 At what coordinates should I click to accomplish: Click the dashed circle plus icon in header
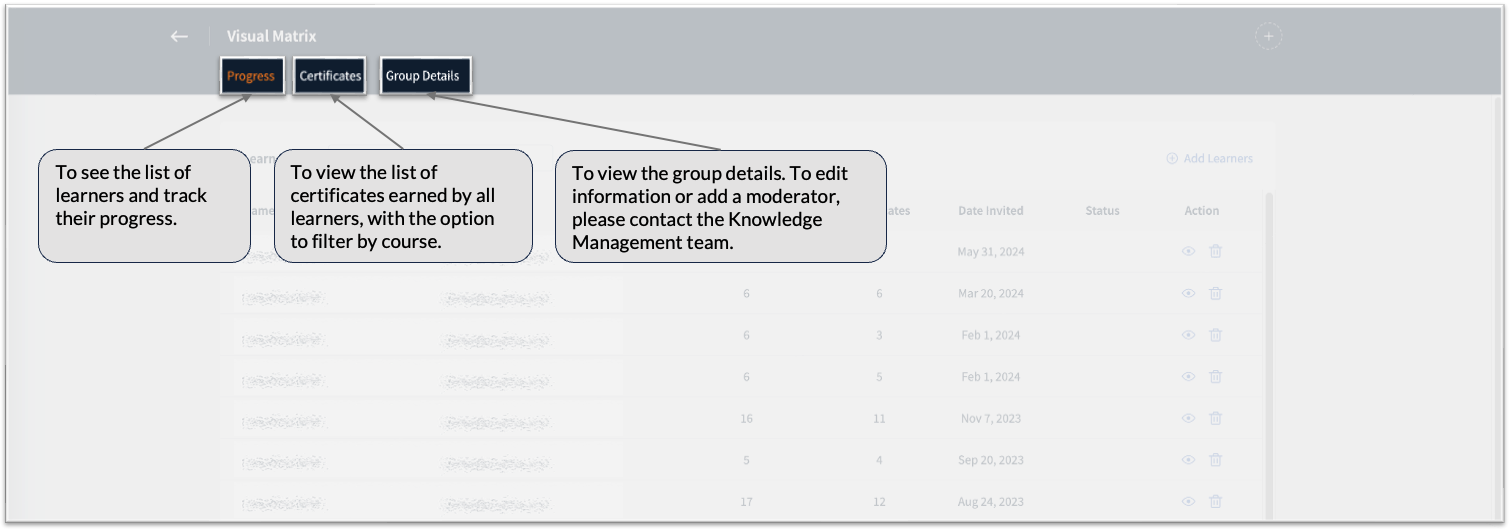click(x=1268, y=36)
